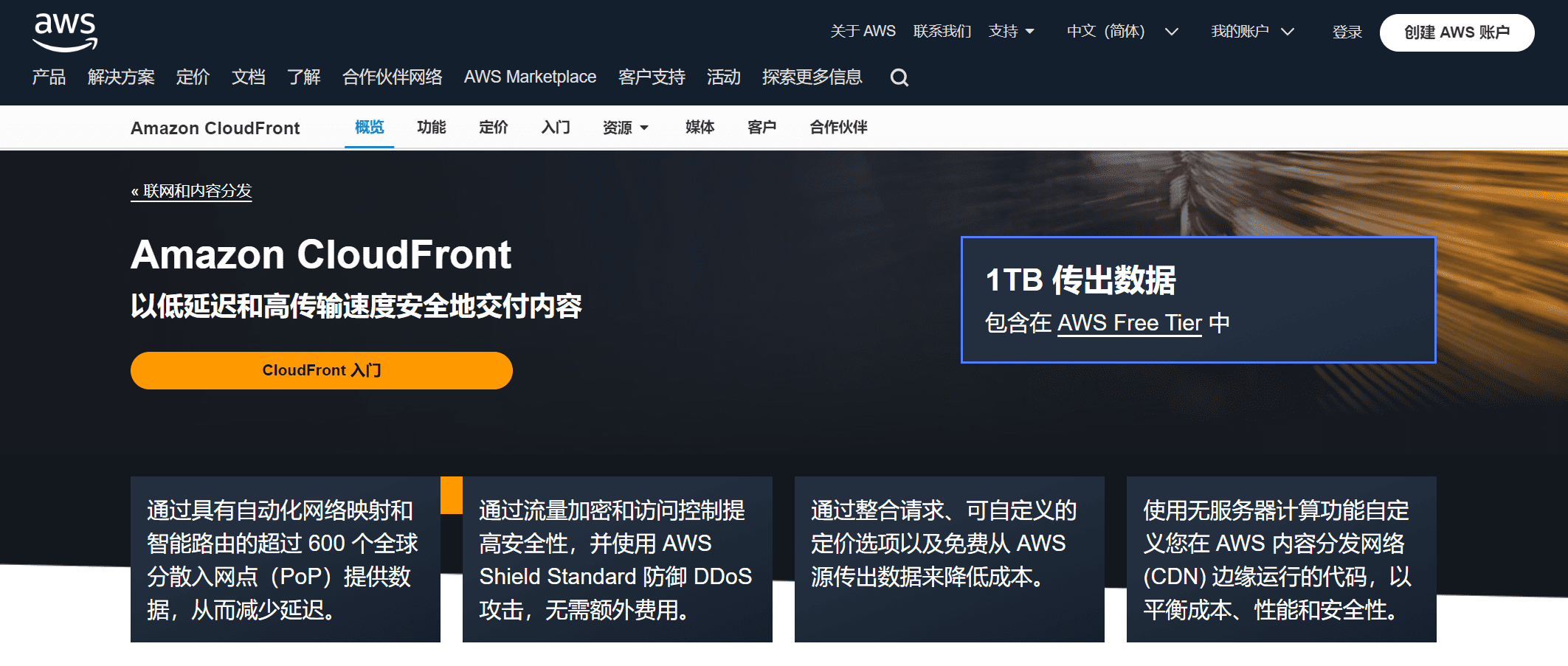The width and height of the screenshot is (1568, 666).
Task: Select the 概览 tab
Action: coord(369,127)
